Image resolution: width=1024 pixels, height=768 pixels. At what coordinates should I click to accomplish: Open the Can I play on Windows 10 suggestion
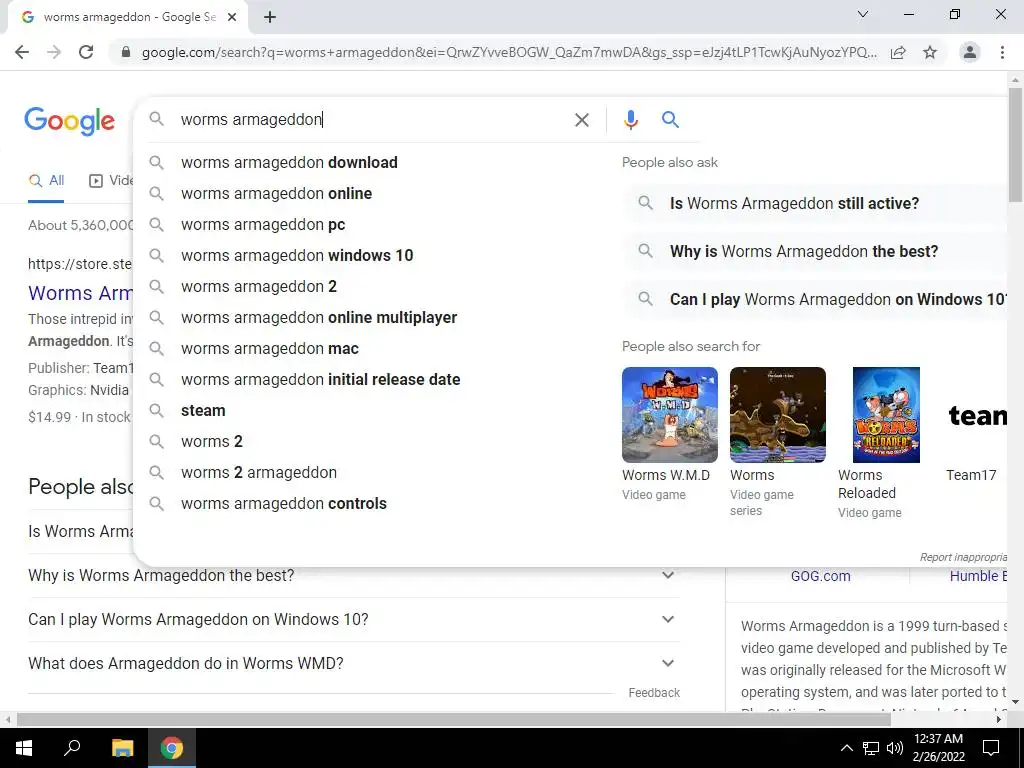click(x=815, y=300)
